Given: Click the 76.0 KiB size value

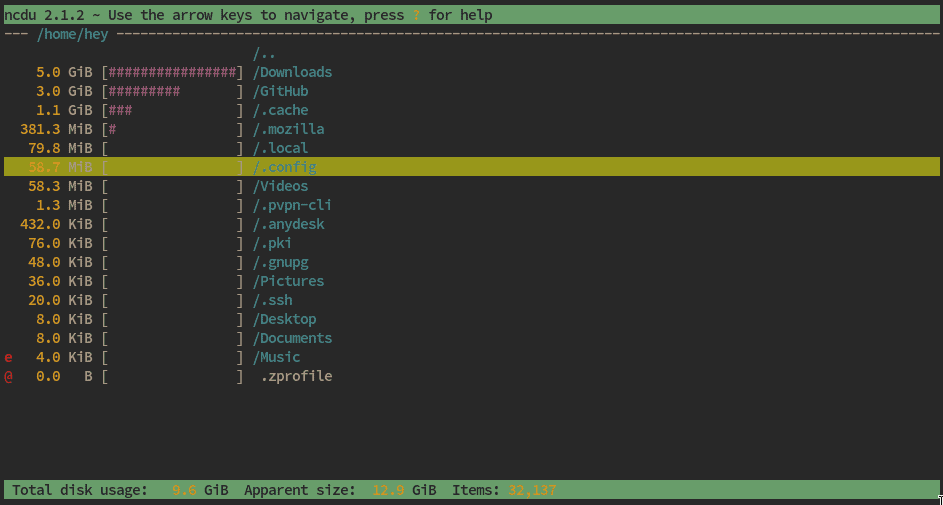Looking at the screenshot, I should [x=61, y=243].
